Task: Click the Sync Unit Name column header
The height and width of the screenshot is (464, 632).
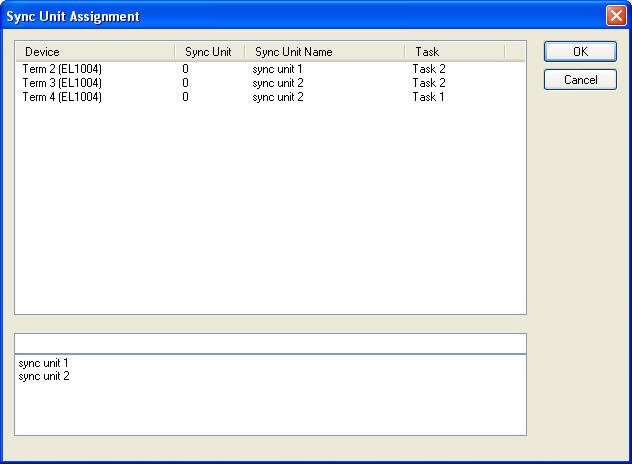Action: pyautogui.click(x=324, y=52)
